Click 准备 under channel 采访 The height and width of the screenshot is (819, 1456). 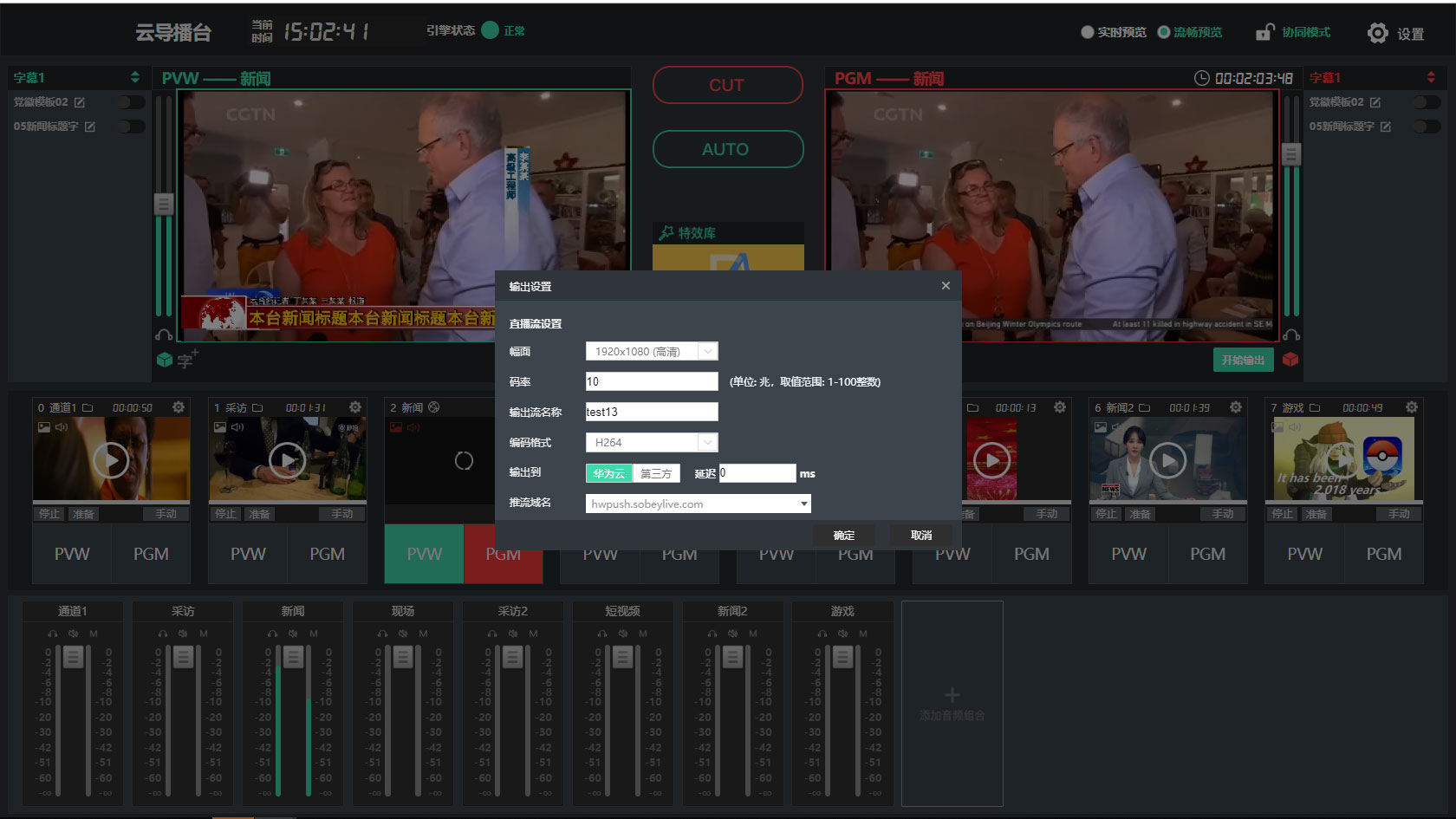point(259,514)
